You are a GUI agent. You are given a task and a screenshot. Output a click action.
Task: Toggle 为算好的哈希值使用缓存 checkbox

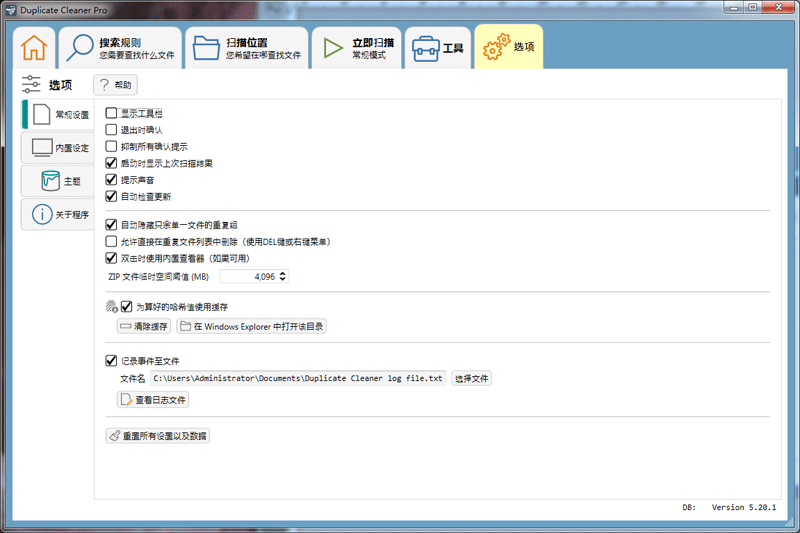point(127,307)
